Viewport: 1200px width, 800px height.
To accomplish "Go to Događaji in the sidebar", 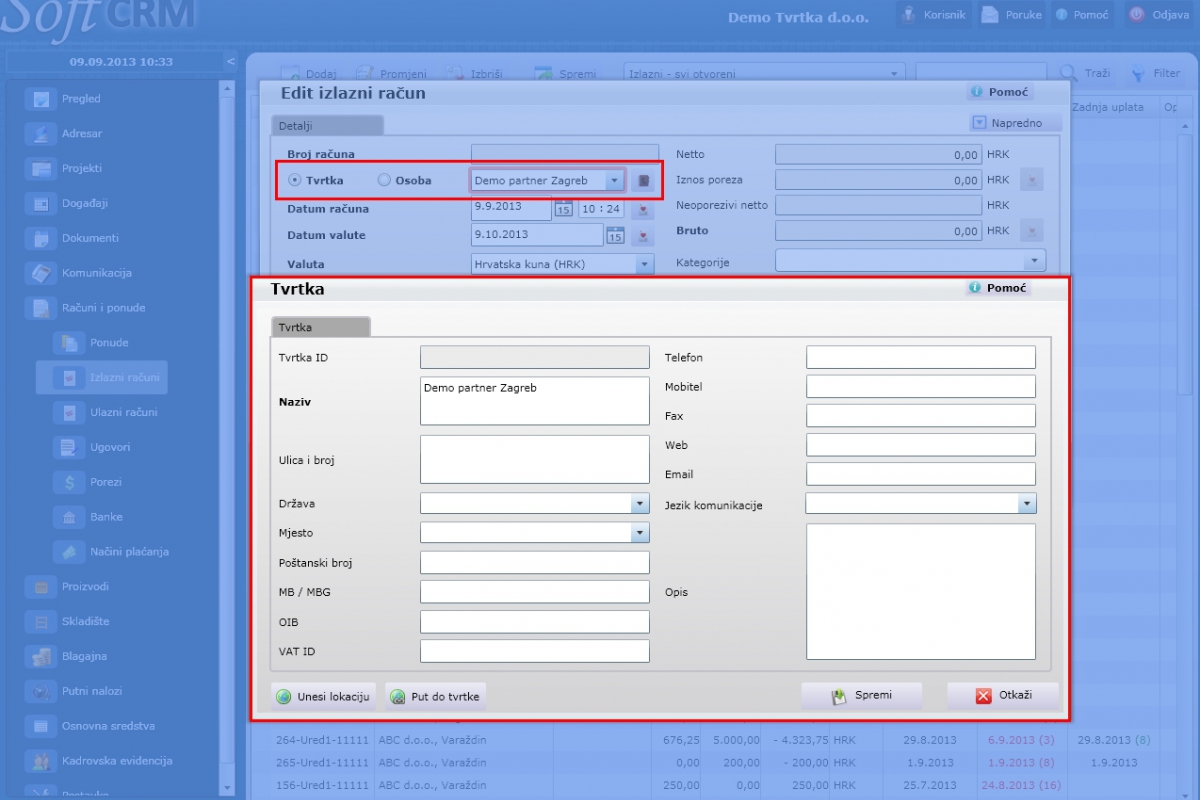I will pyautogui.click(x=85, y=203).
